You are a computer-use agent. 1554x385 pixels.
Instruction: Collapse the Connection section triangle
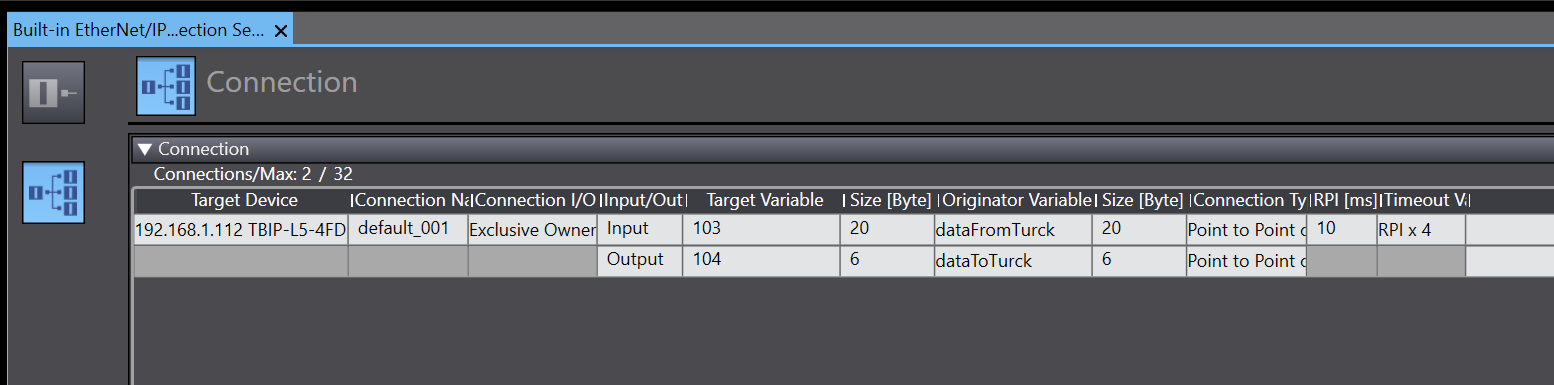point(144,149)
